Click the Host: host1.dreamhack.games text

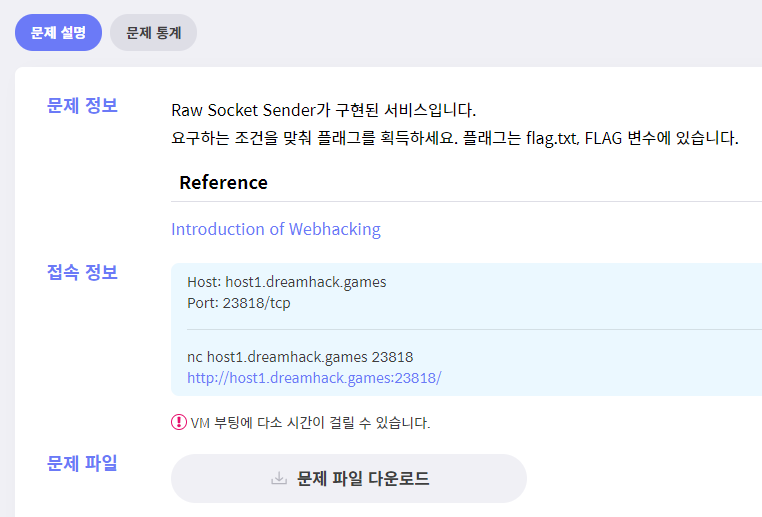[x=287, y=282]
